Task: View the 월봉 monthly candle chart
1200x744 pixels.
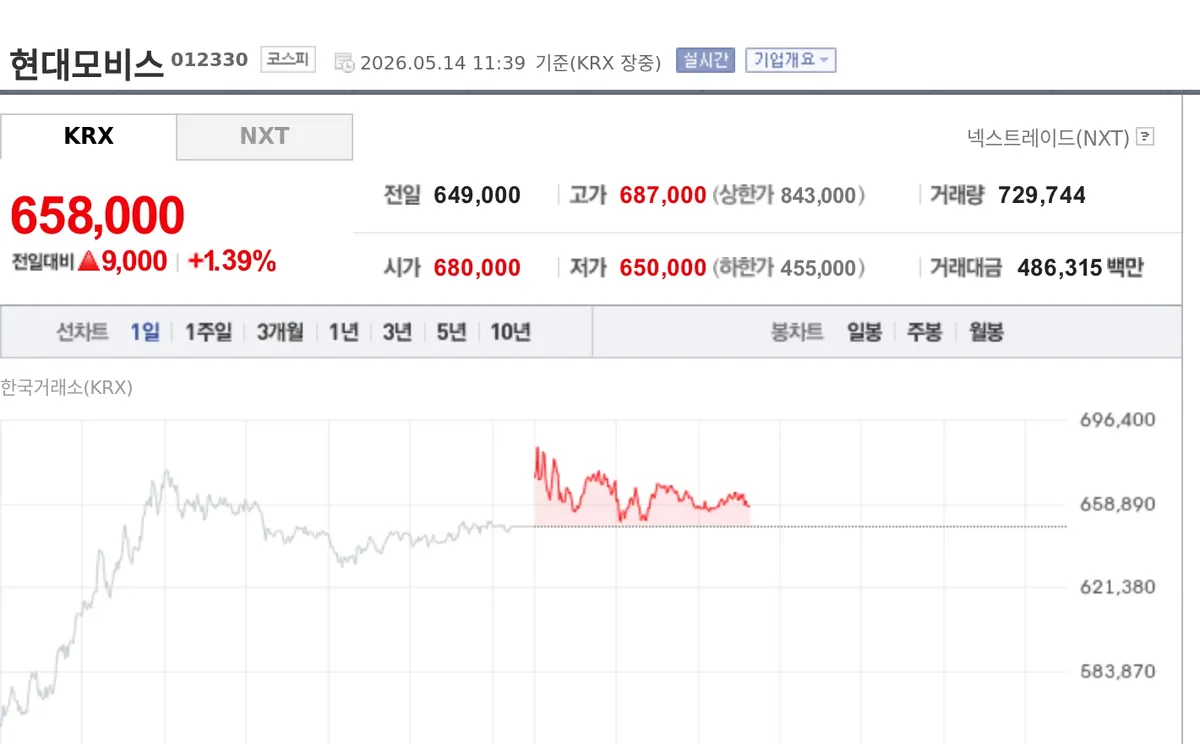Action: click(986, 332)
